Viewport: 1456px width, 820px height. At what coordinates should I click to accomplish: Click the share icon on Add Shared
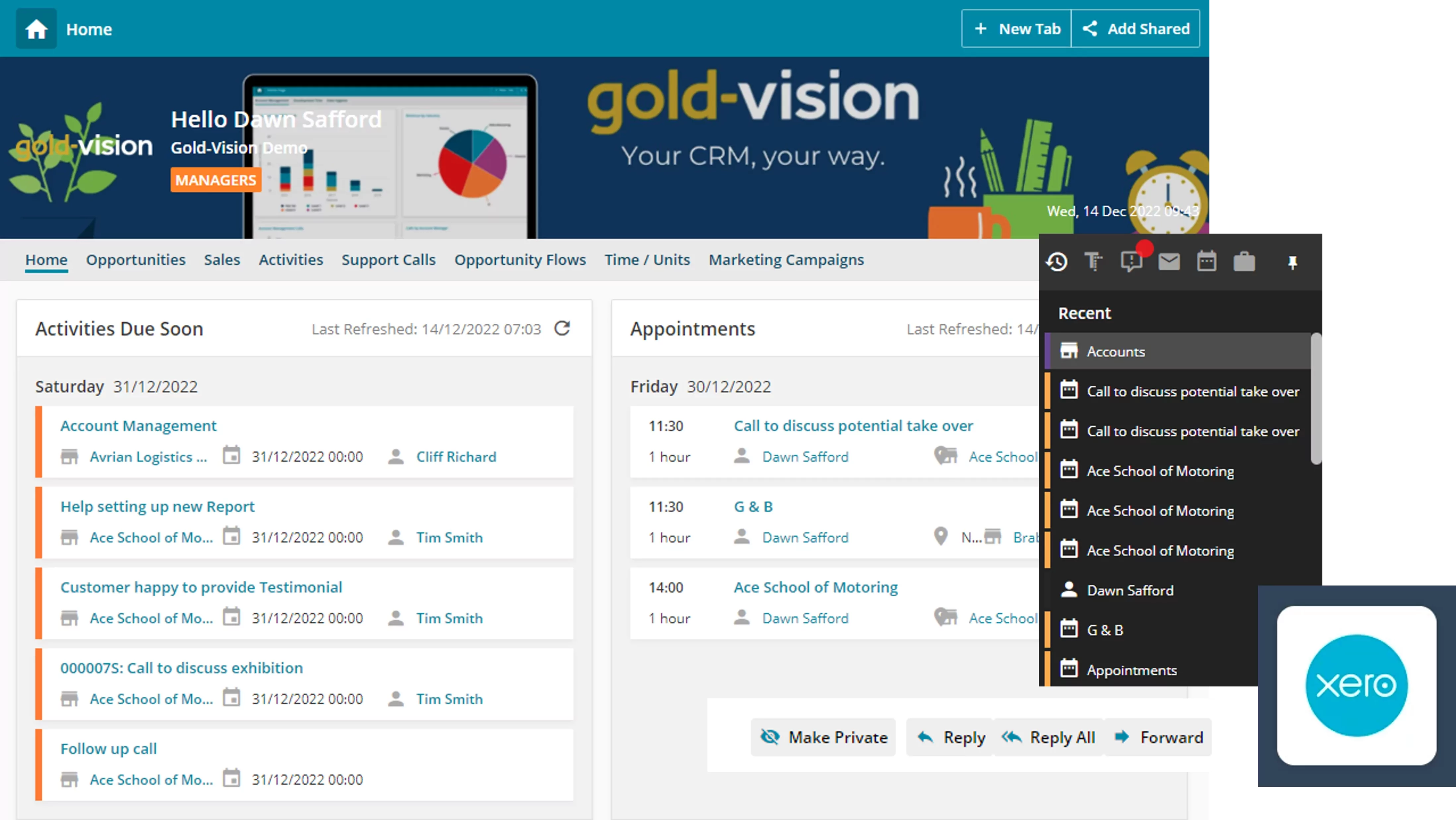(x=1090, y=29)
